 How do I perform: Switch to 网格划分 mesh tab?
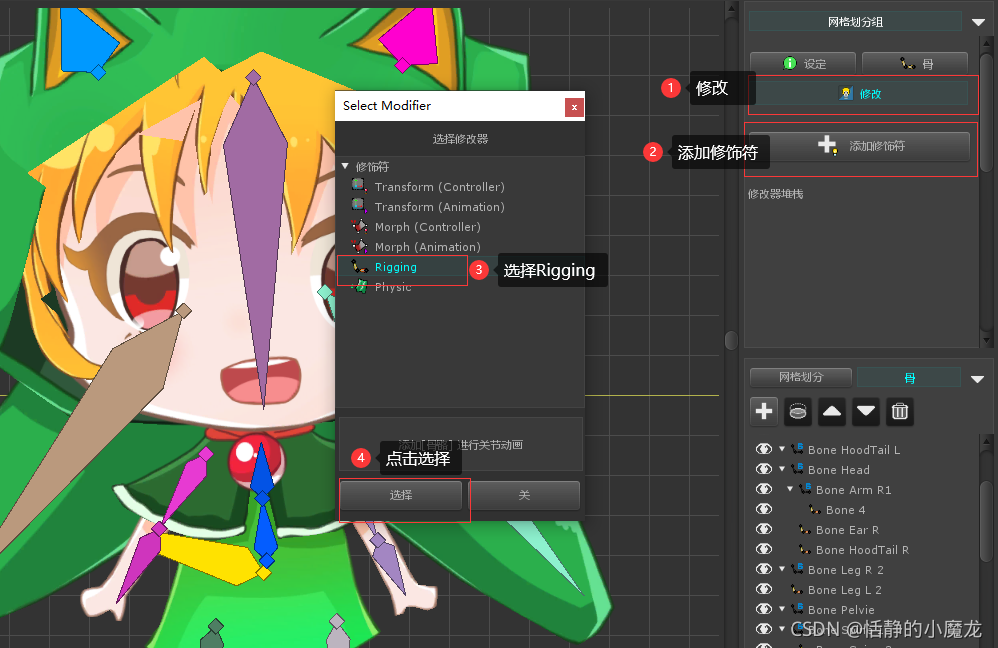pos(801,377)
